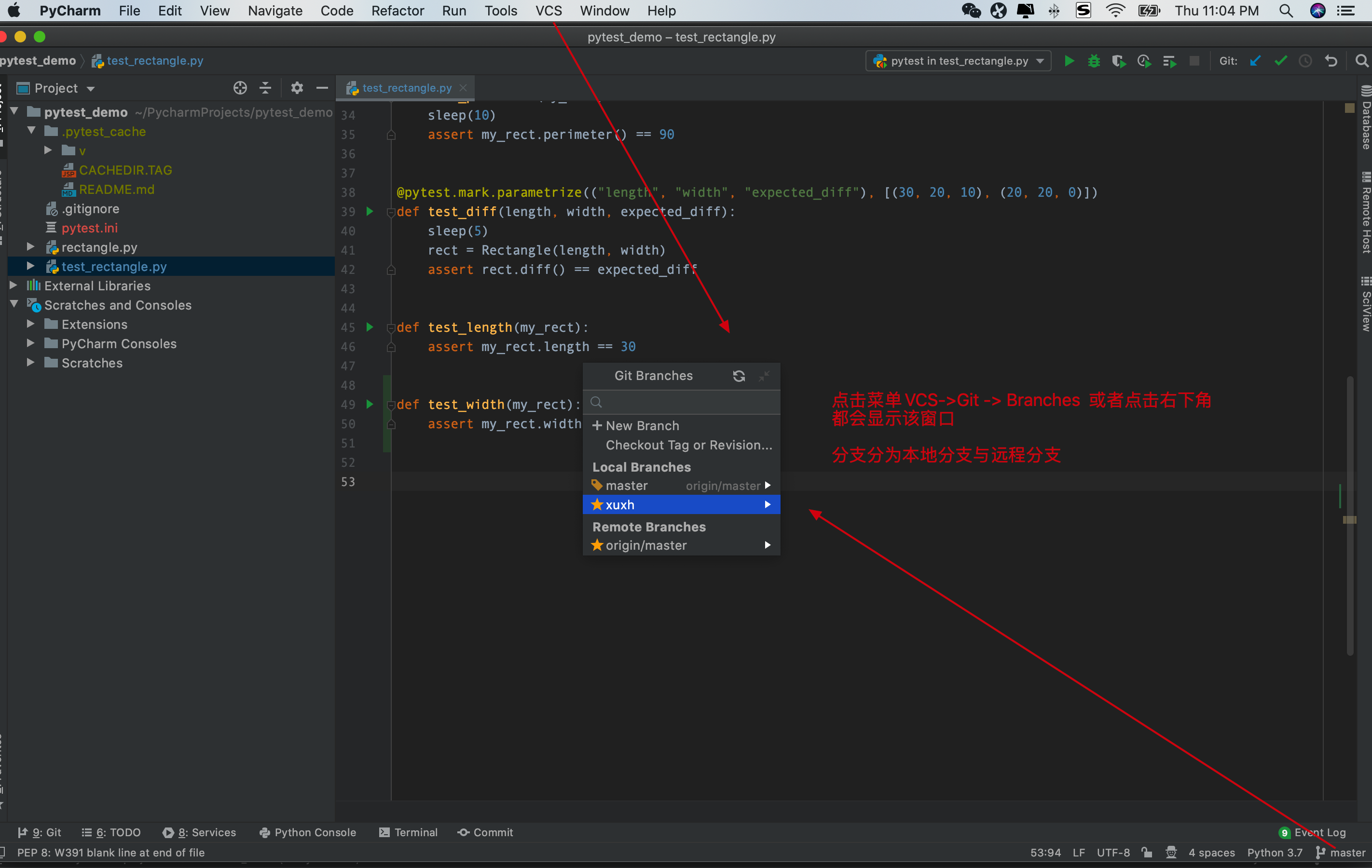The width and height of the screenshot is (1372, 868).
Task: Open the SciView side panel
Action: point(1365,304)
